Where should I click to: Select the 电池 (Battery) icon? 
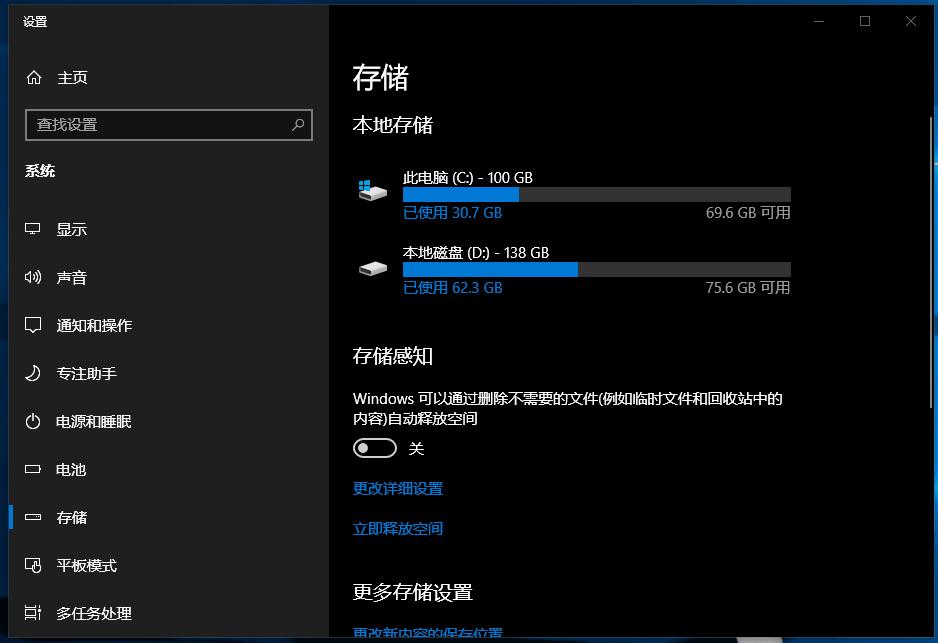pos(33,469)
